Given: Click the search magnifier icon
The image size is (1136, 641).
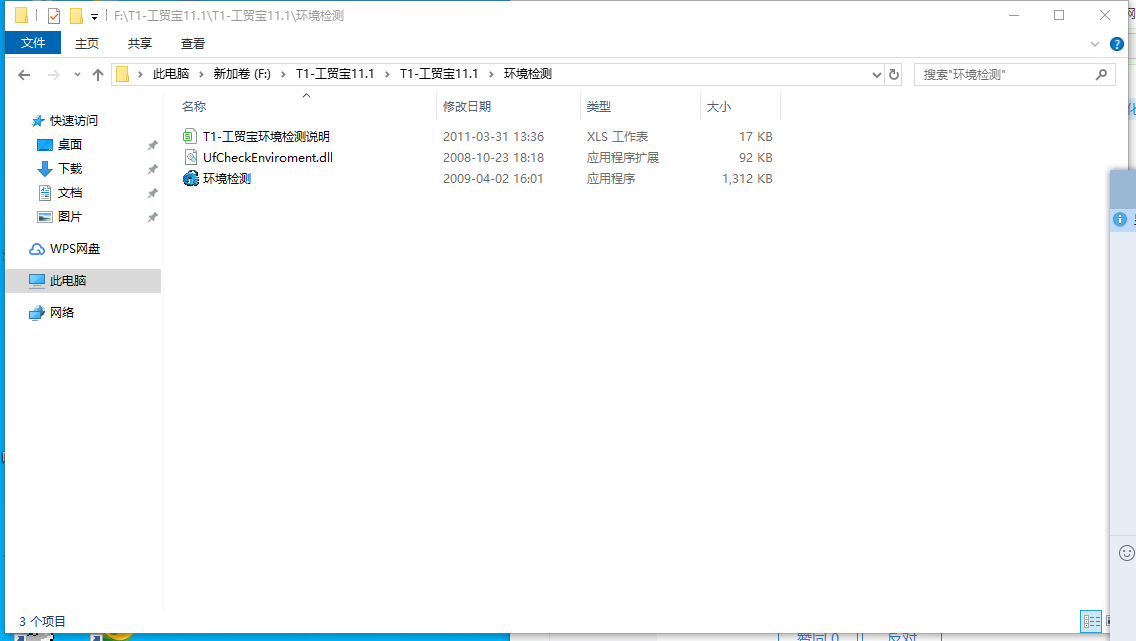Looking at the screenshot, I should point(1101,75).
